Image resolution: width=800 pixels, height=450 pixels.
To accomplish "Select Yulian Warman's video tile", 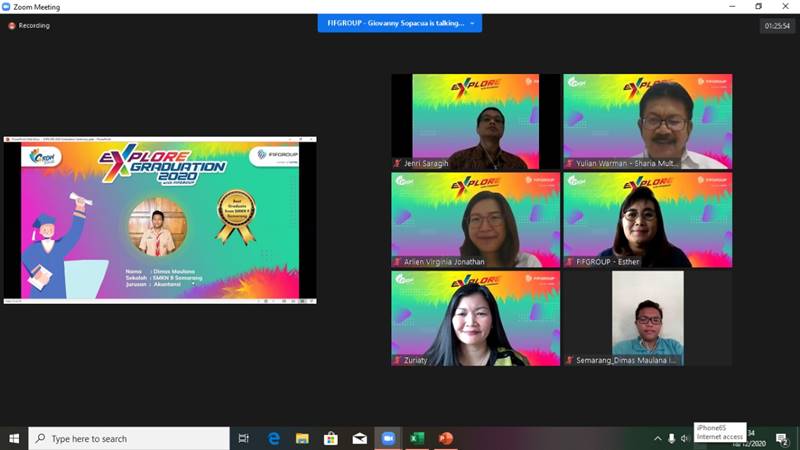I will 648,121.
